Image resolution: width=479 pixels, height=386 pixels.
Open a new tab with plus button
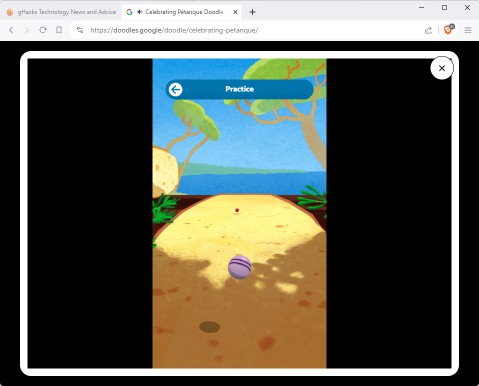click(x=252, y=12)
